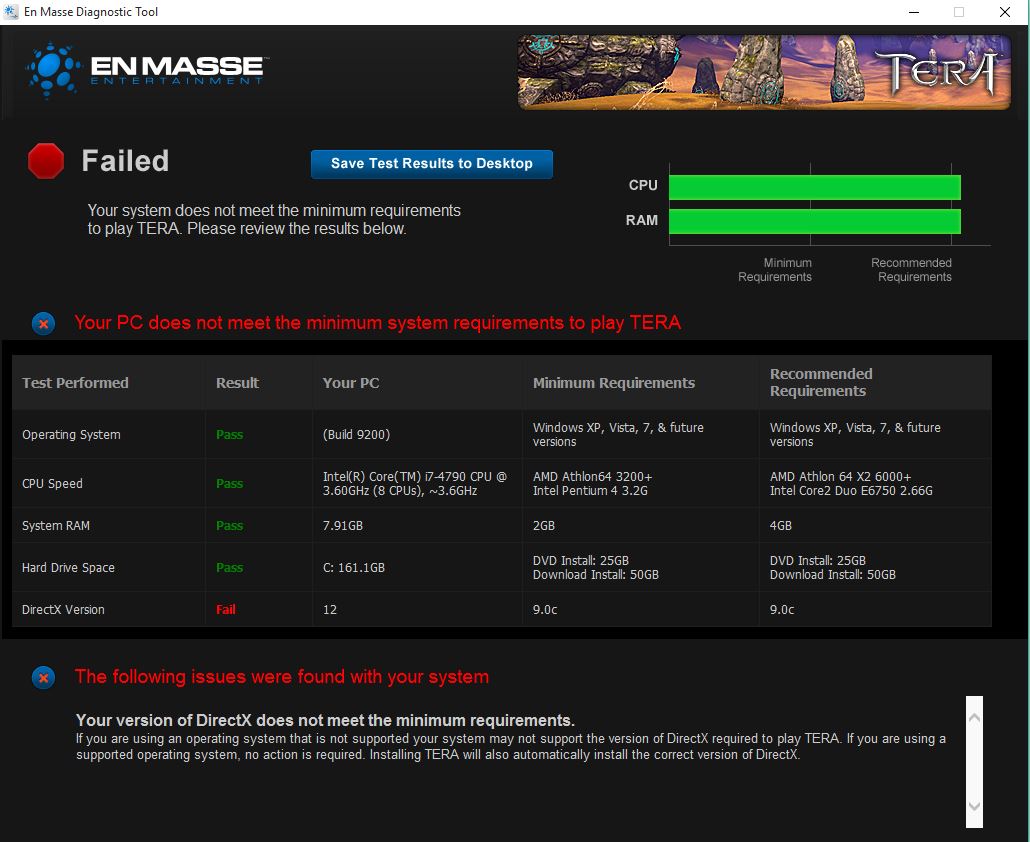Click Pass result in CPU Speed row
Screen dimensions: 1030x842
[x=230, y=483]
